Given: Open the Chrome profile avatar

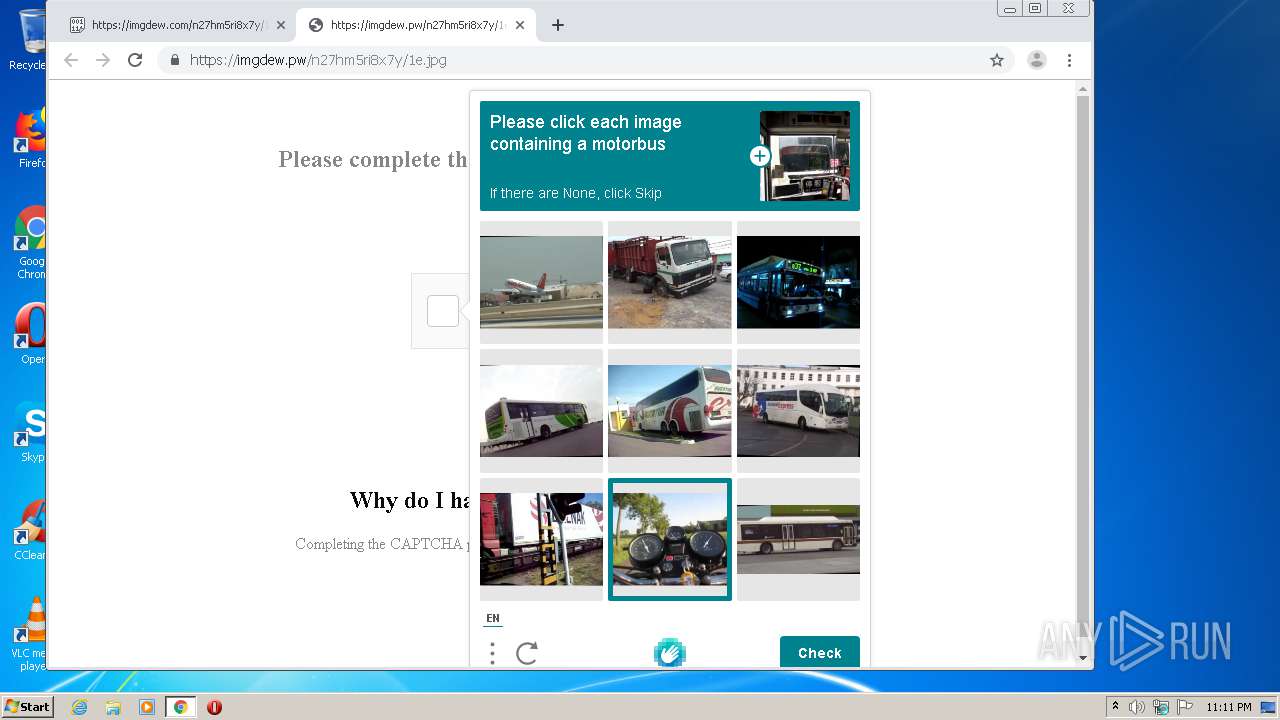Looking at the screenshot, I should 1037,60.
